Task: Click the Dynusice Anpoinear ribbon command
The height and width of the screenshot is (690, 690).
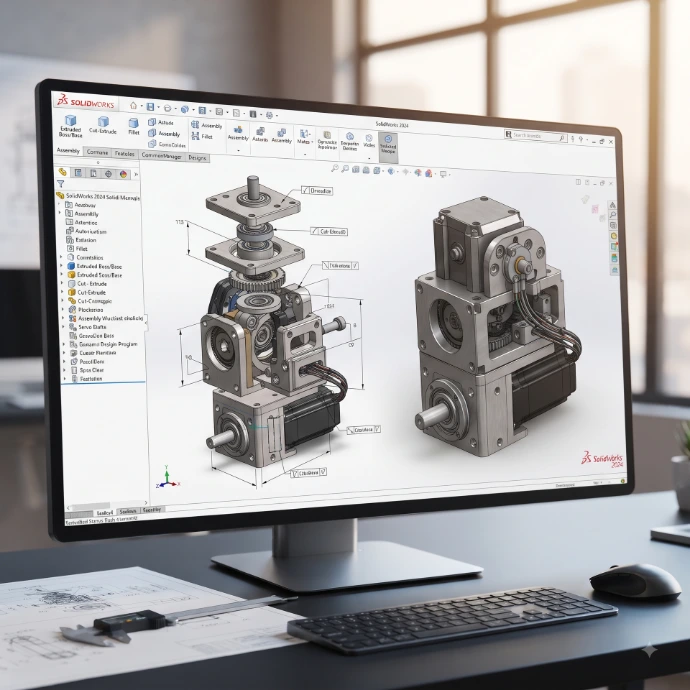Action: (x=327, y=141)
